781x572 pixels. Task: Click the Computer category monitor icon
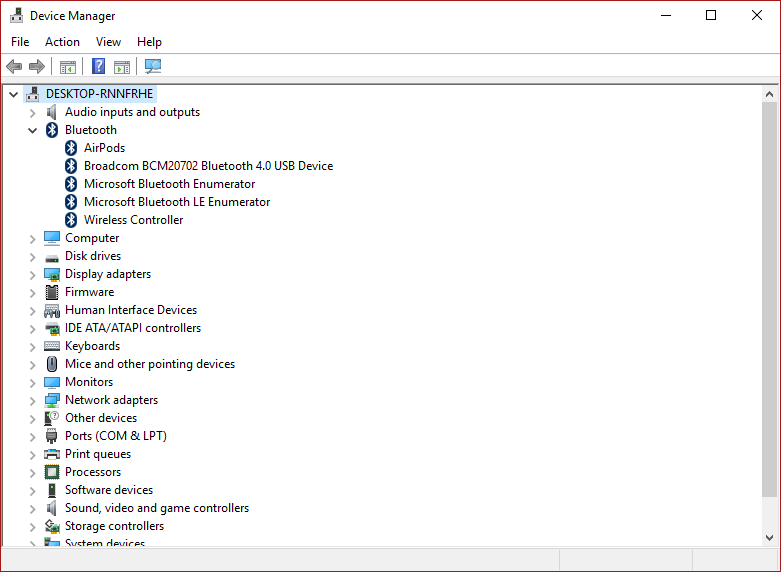[52, 238]
